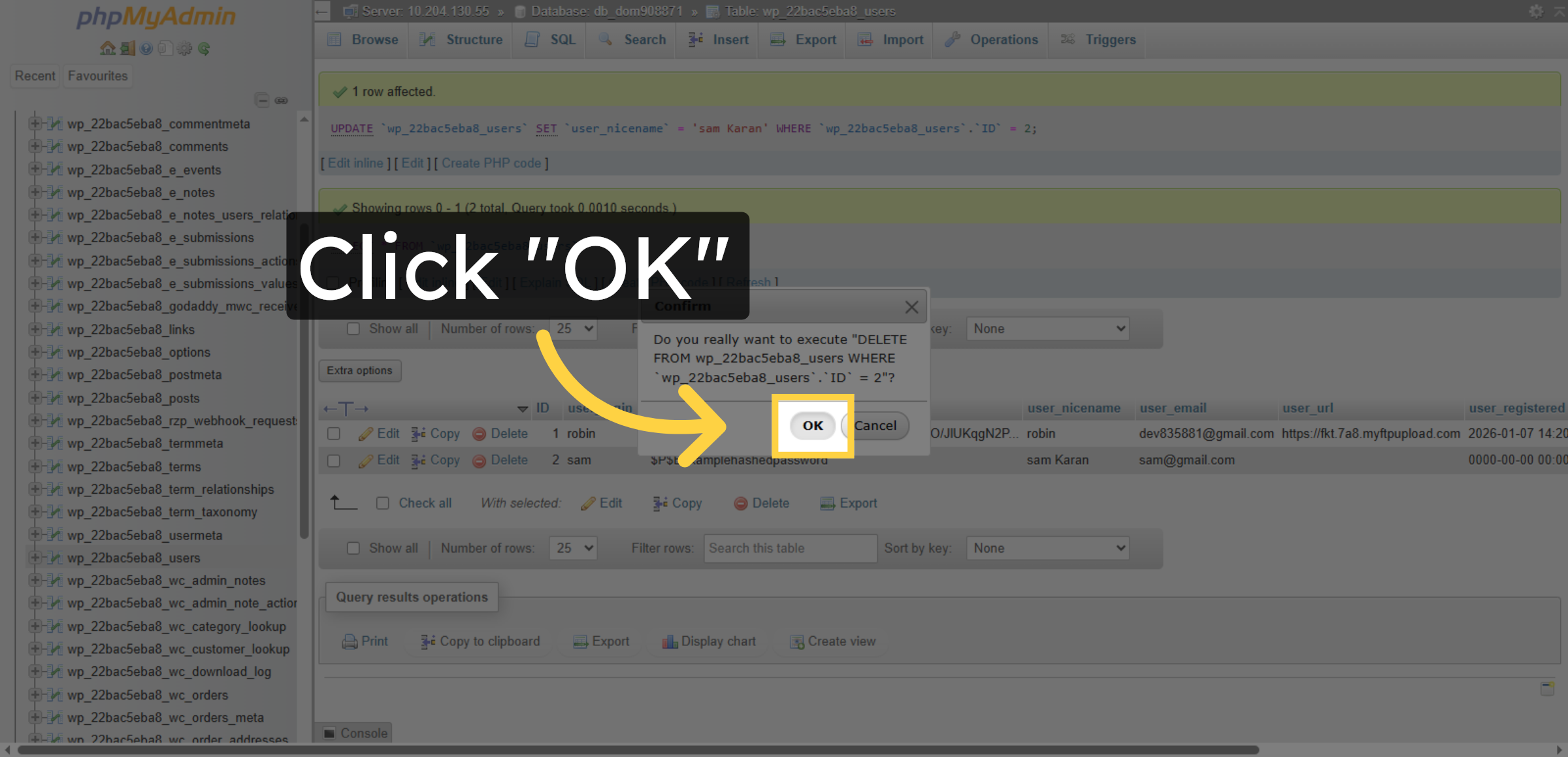Enable the Check all checkbox
The height and width of the screenshot is (757, 1568).
(383, 503)
